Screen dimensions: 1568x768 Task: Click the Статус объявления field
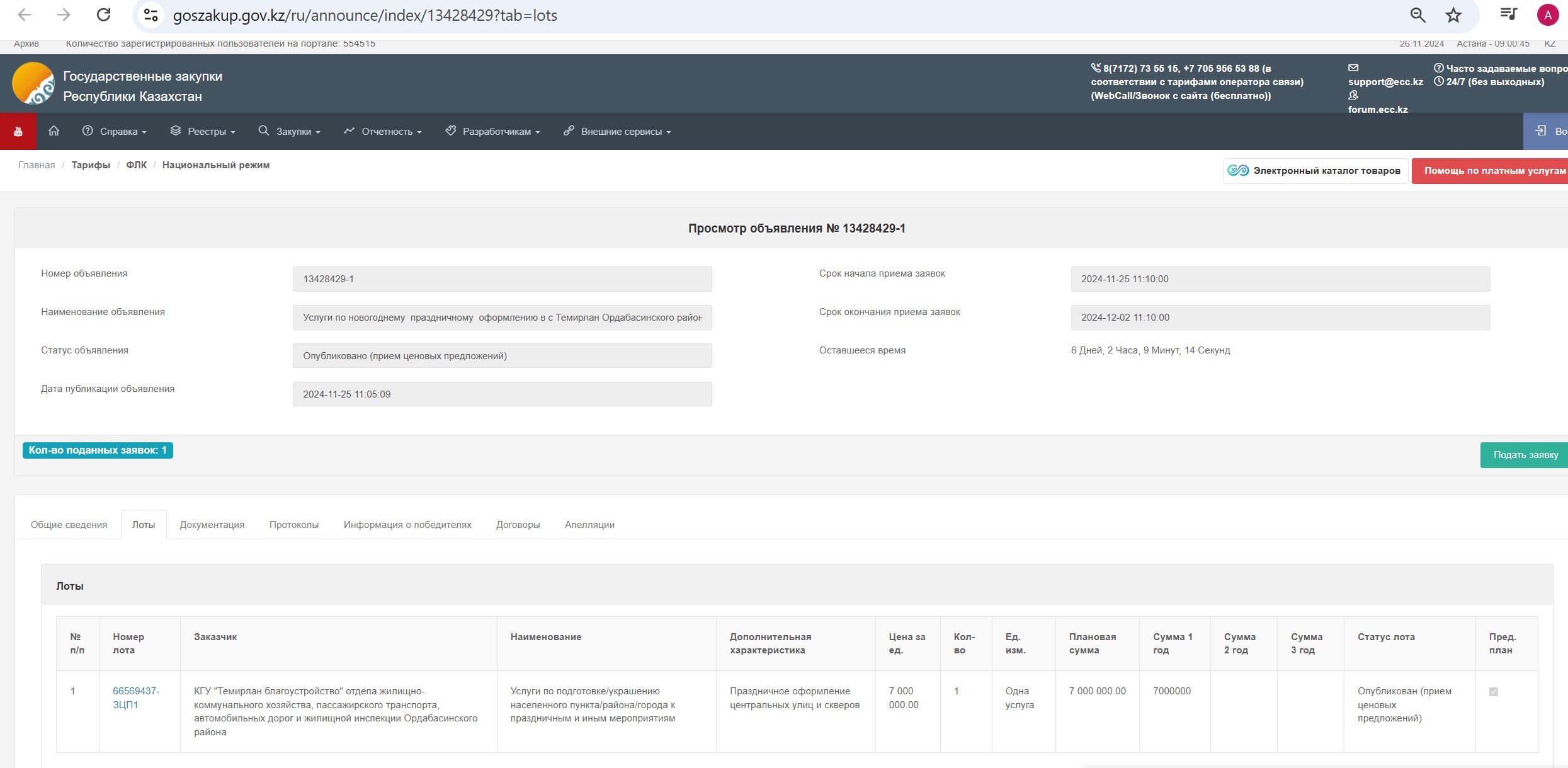502,356
